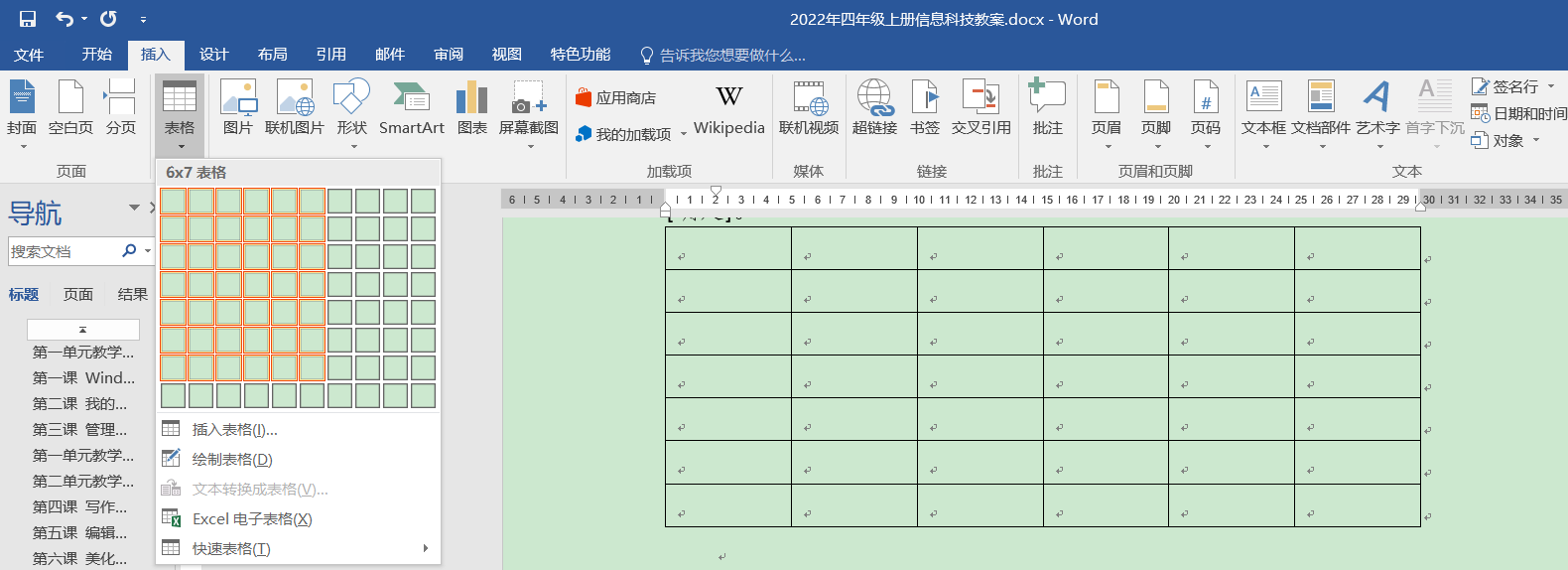Viewport: 1568px width, 570px height.
Task: Open the Office Store (应用商店)
Action: [x=616, y=98]
